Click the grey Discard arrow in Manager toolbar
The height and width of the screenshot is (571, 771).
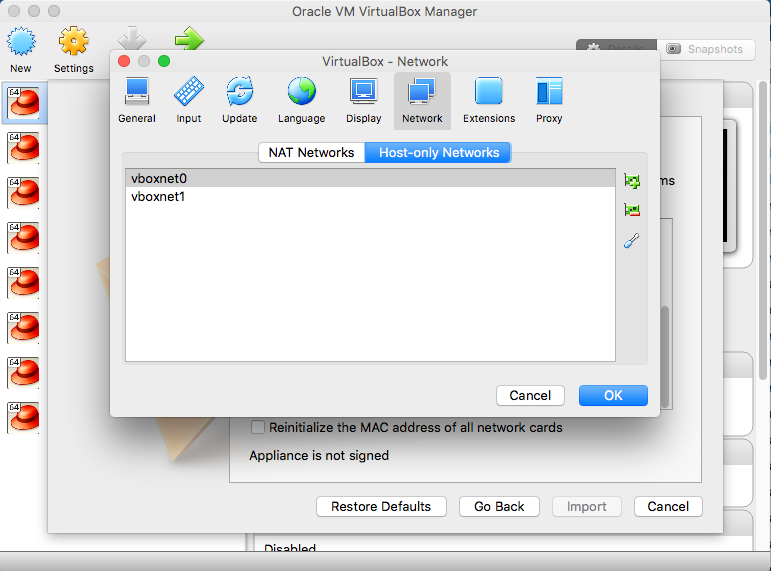pyautogui.click(x=132, y=38)
